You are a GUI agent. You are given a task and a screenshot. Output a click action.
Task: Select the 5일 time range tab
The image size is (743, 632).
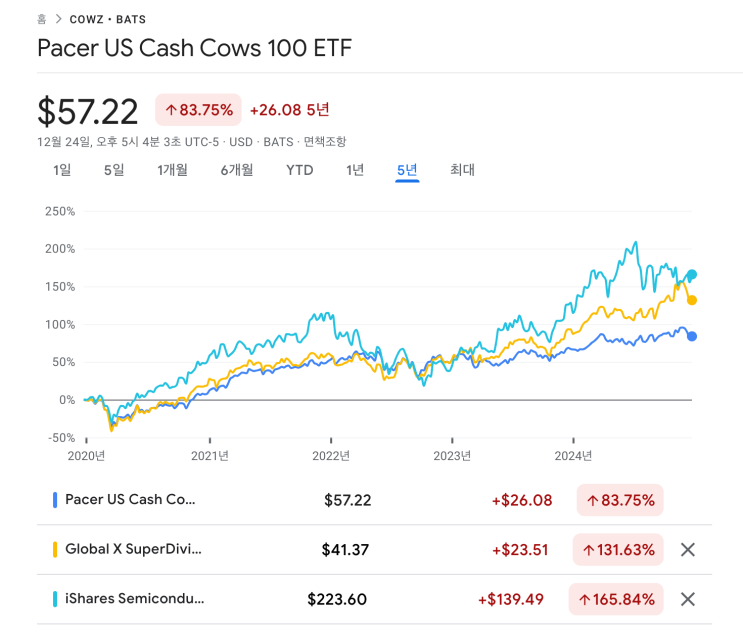(114, 170)
